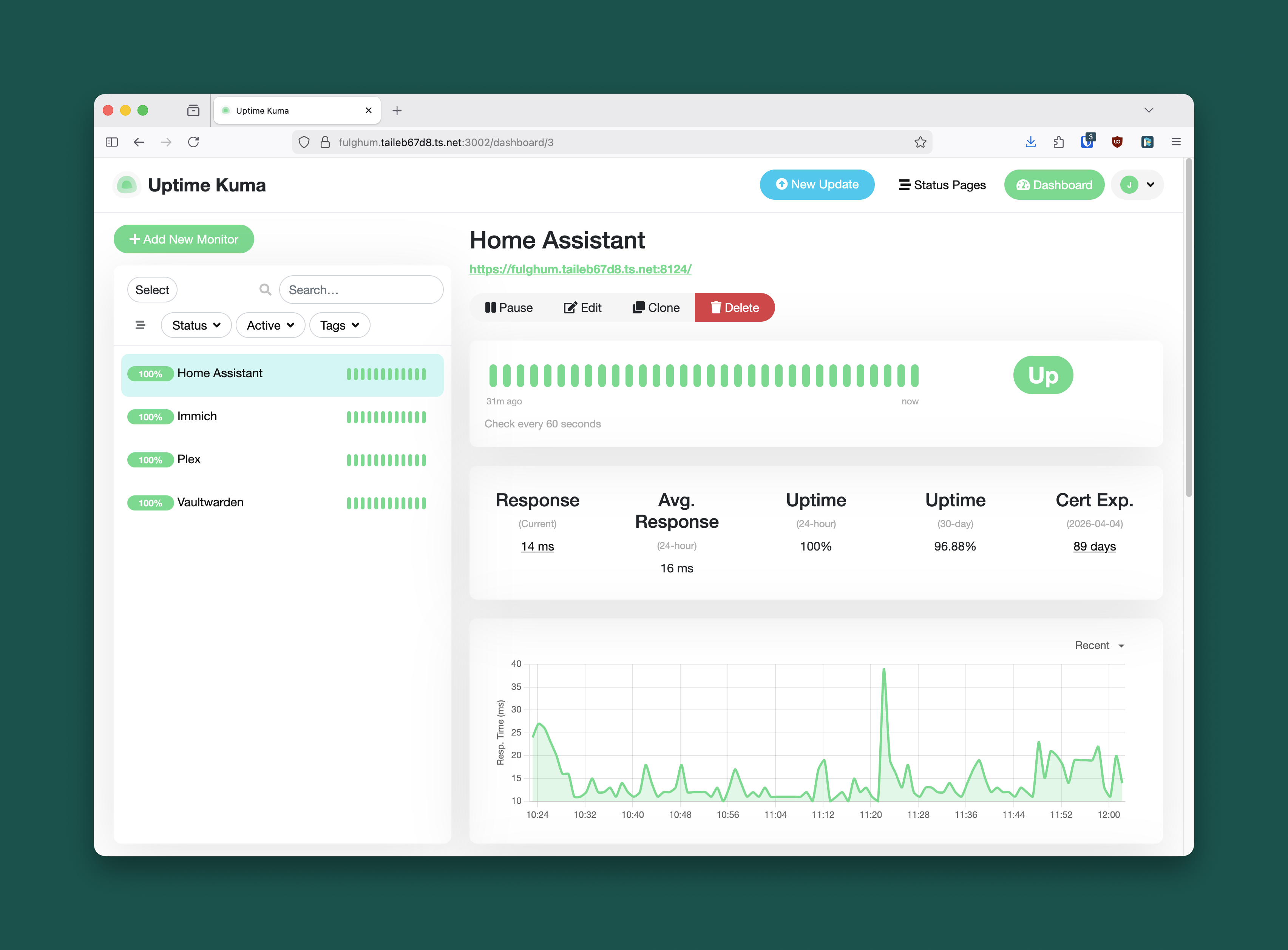Open Status Pages
Image resolution: width=1288 pixels, height=950 pixels.
(942, 185)
